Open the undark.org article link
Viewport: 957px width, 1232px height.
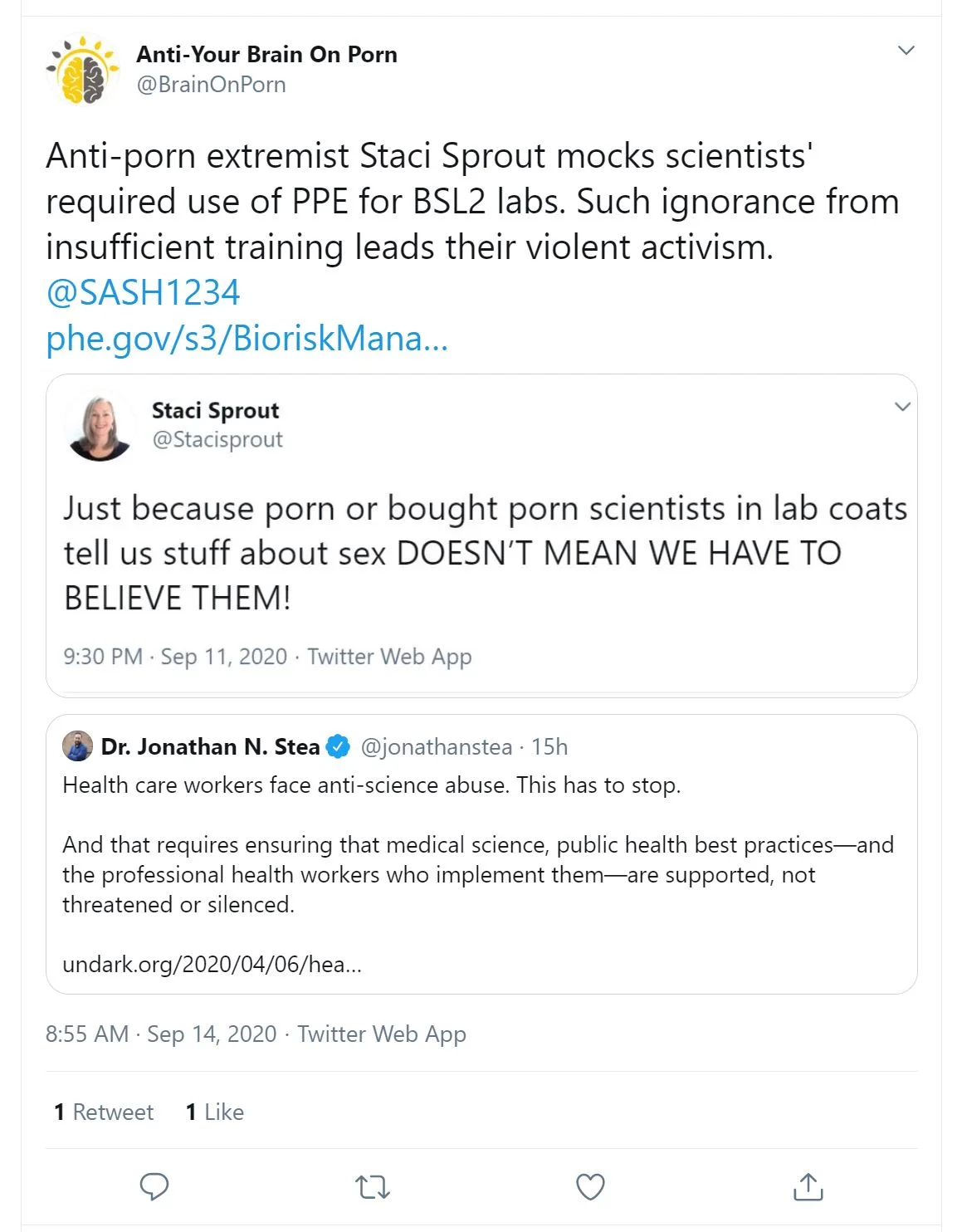tap(212, 965)
